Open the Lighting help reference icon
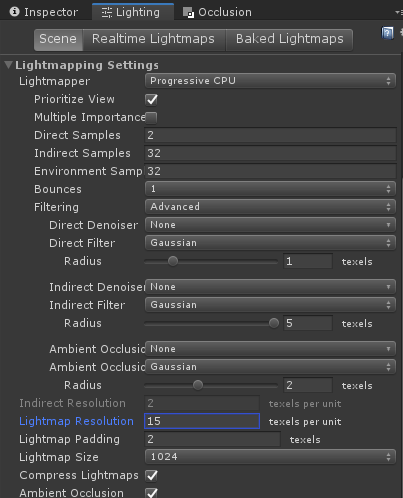403x498 pixels. 387,33
